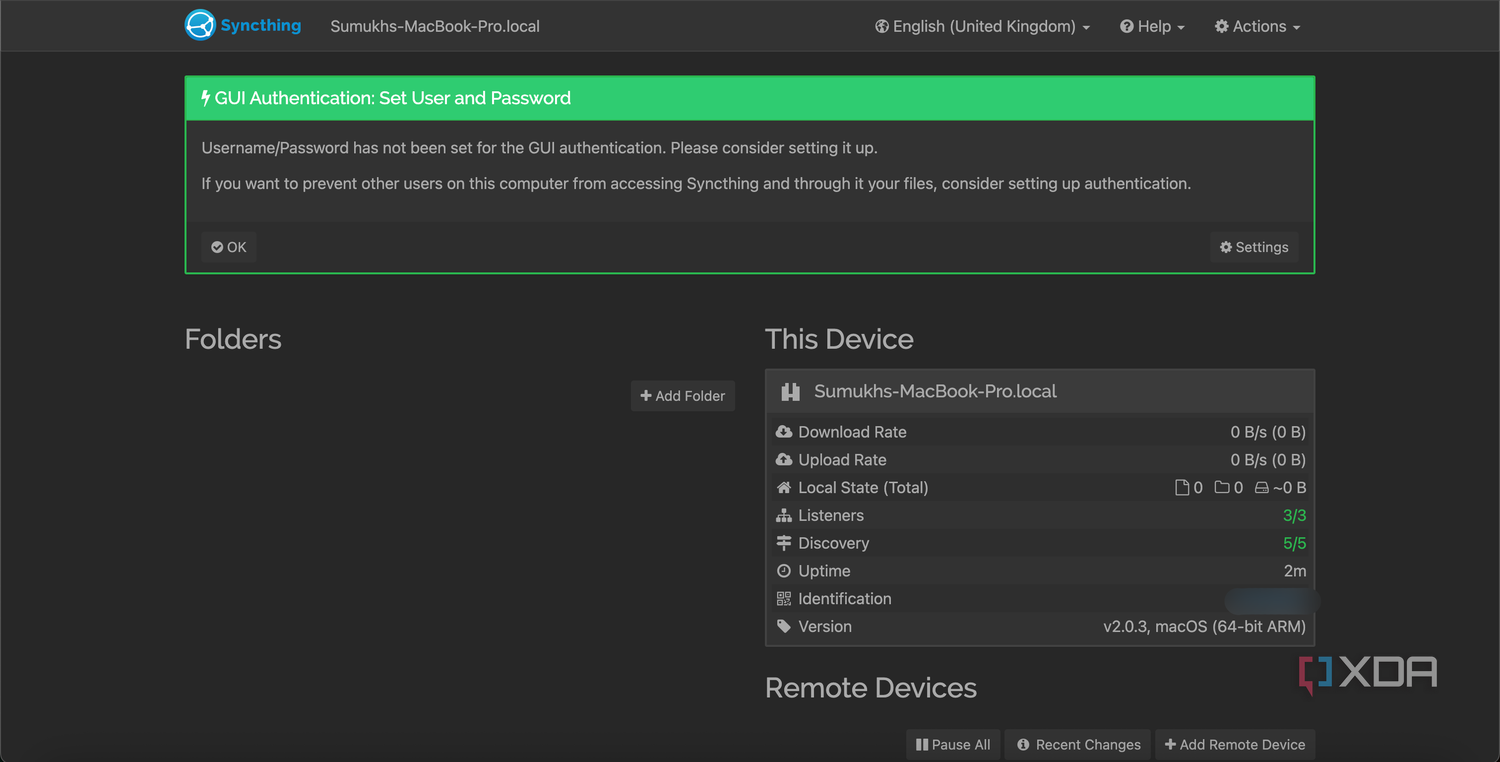Screen dimensions: 1500x762
Task: Click the Identification QR code icon
Action: 784,599
